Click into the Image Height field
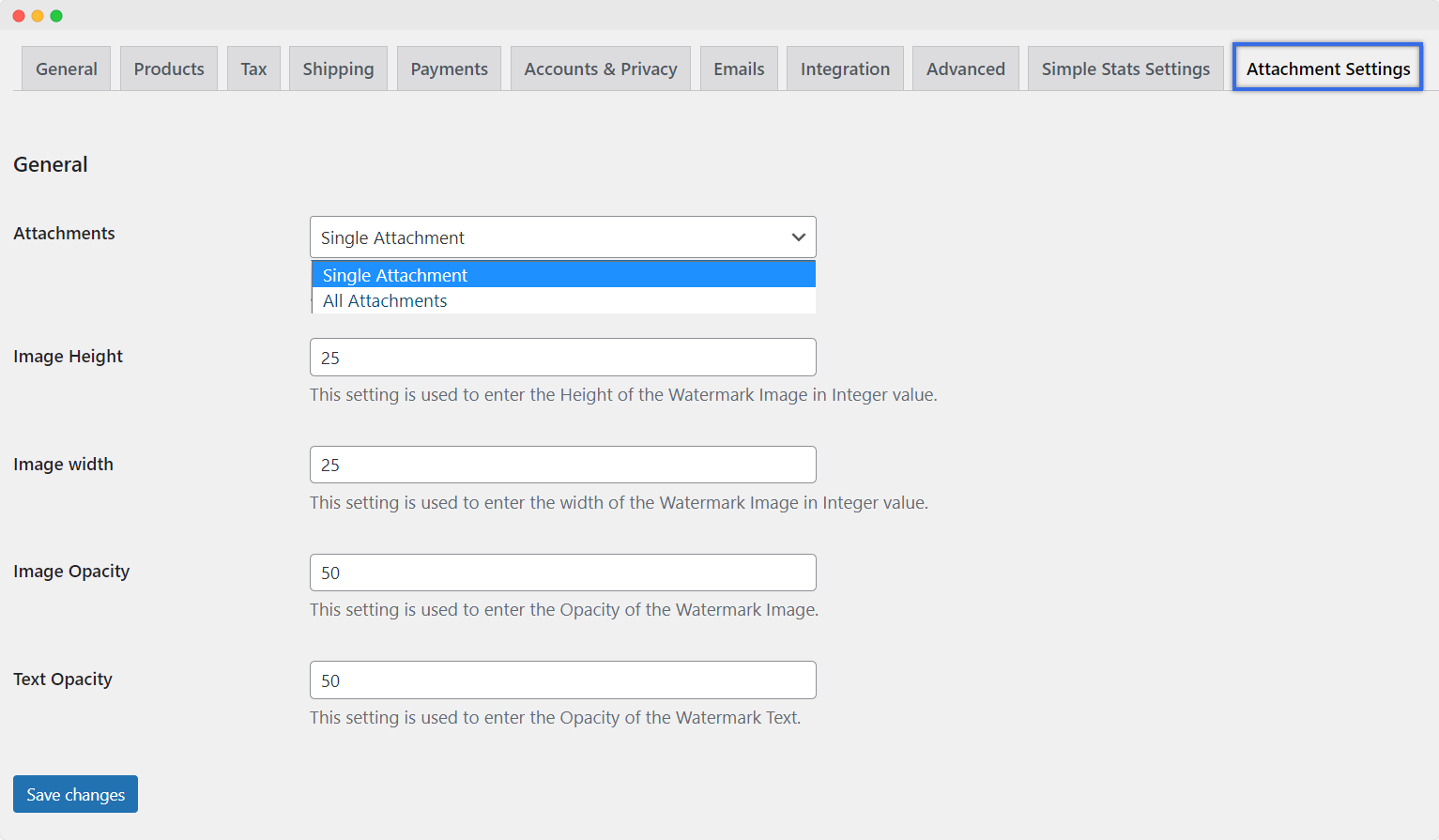1439x840 pixels. tap(563, 358)
